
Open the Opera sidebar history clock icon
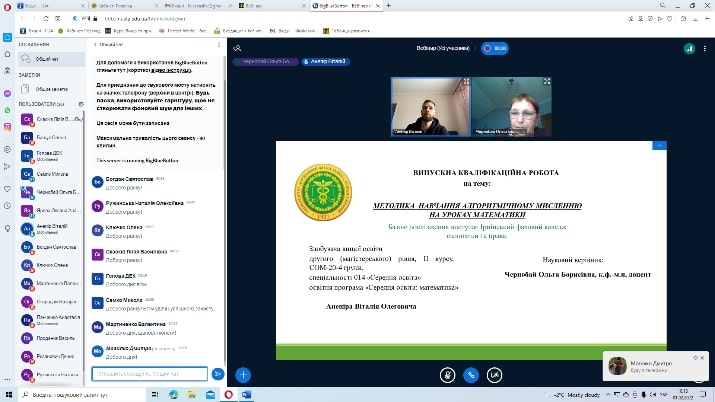click(x=7, y=206)
